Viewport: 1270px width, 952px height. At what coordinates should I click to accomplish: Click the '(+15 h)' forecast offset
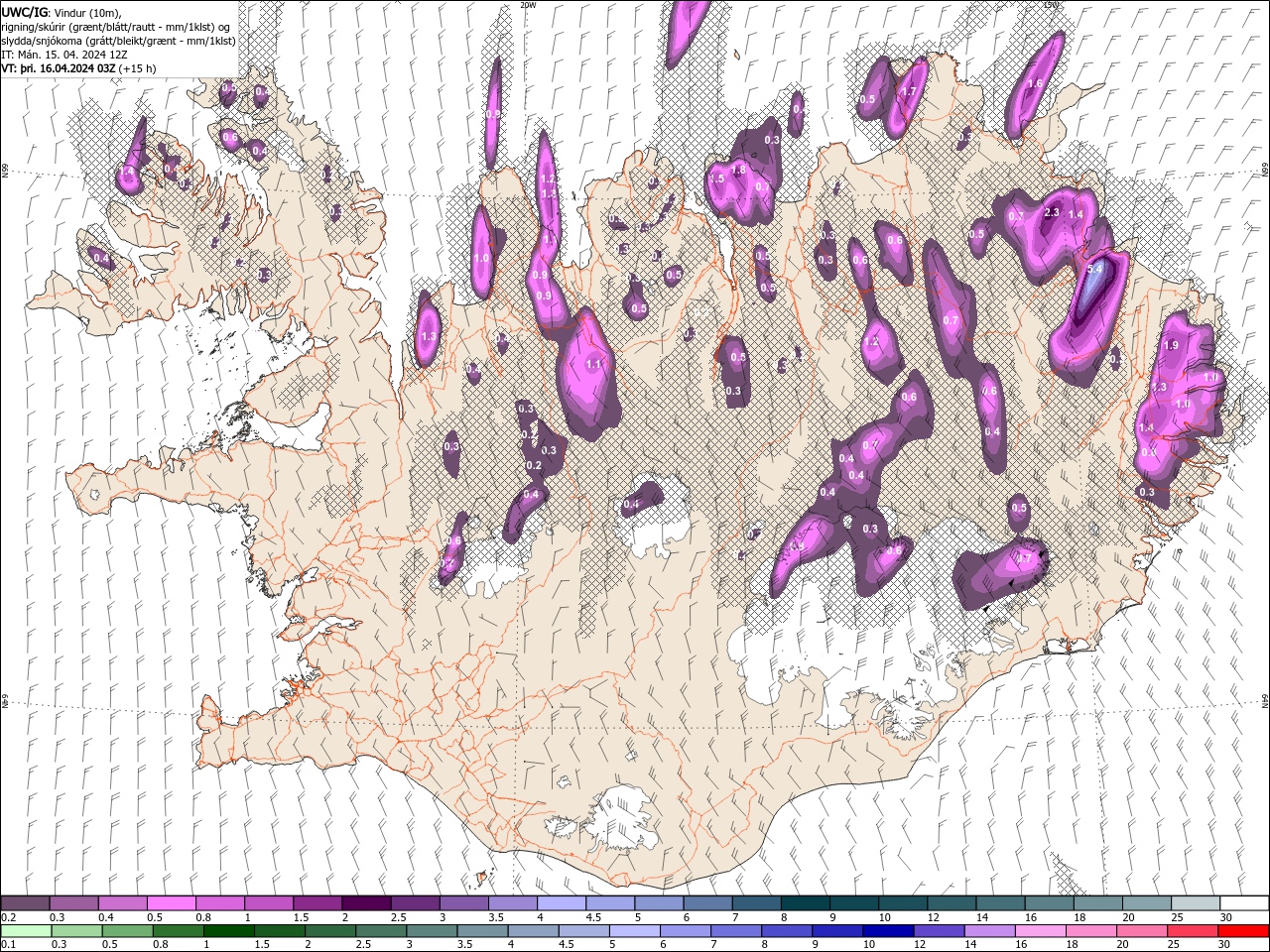click(137, 68)
